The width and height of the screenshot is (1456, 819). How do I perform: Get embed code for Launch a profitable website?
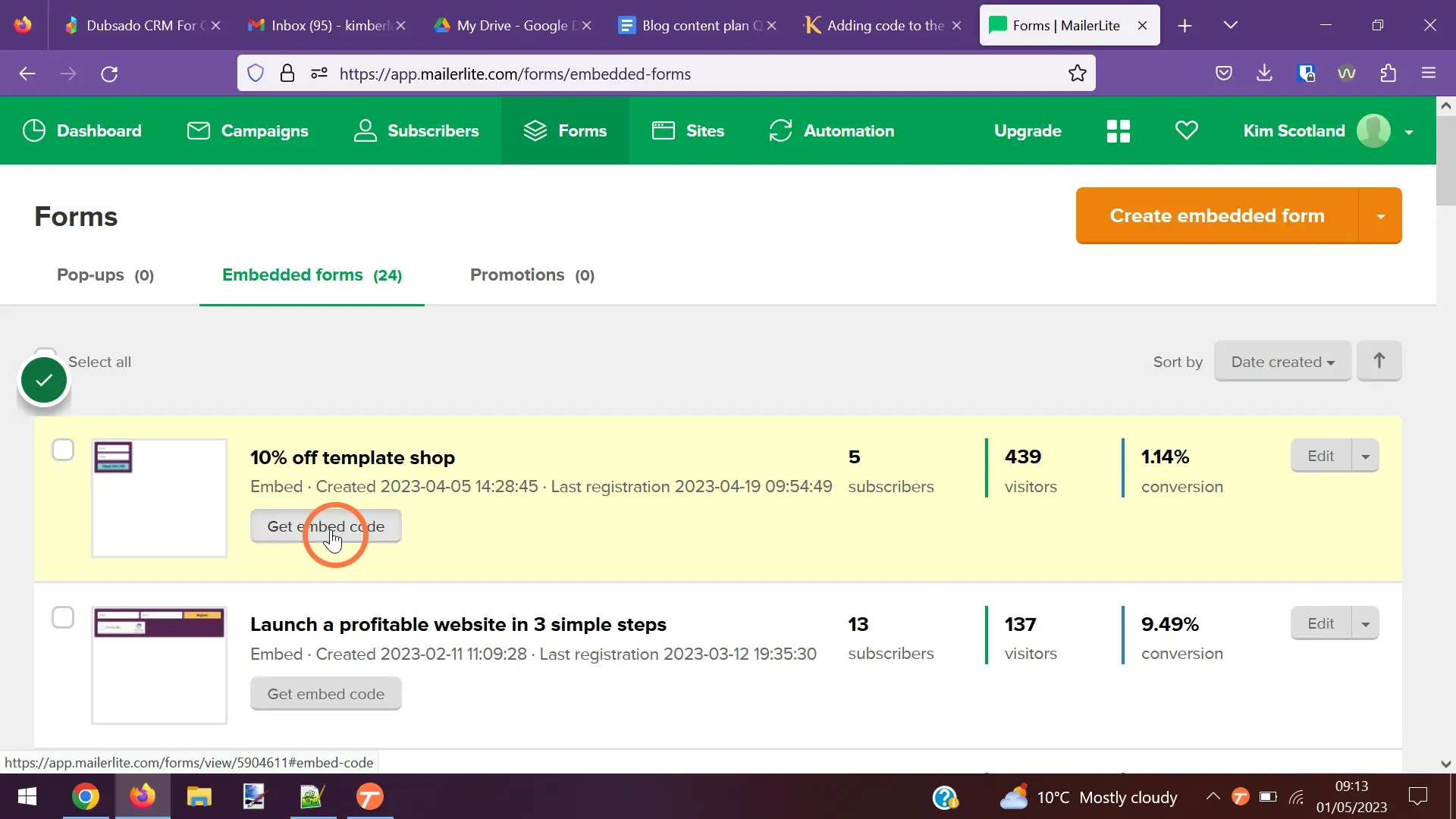(x=325, y=695)
